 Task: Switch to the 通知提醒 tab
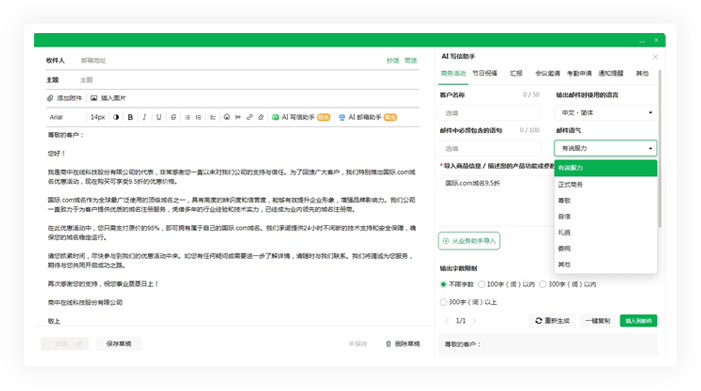coord(611,73)
